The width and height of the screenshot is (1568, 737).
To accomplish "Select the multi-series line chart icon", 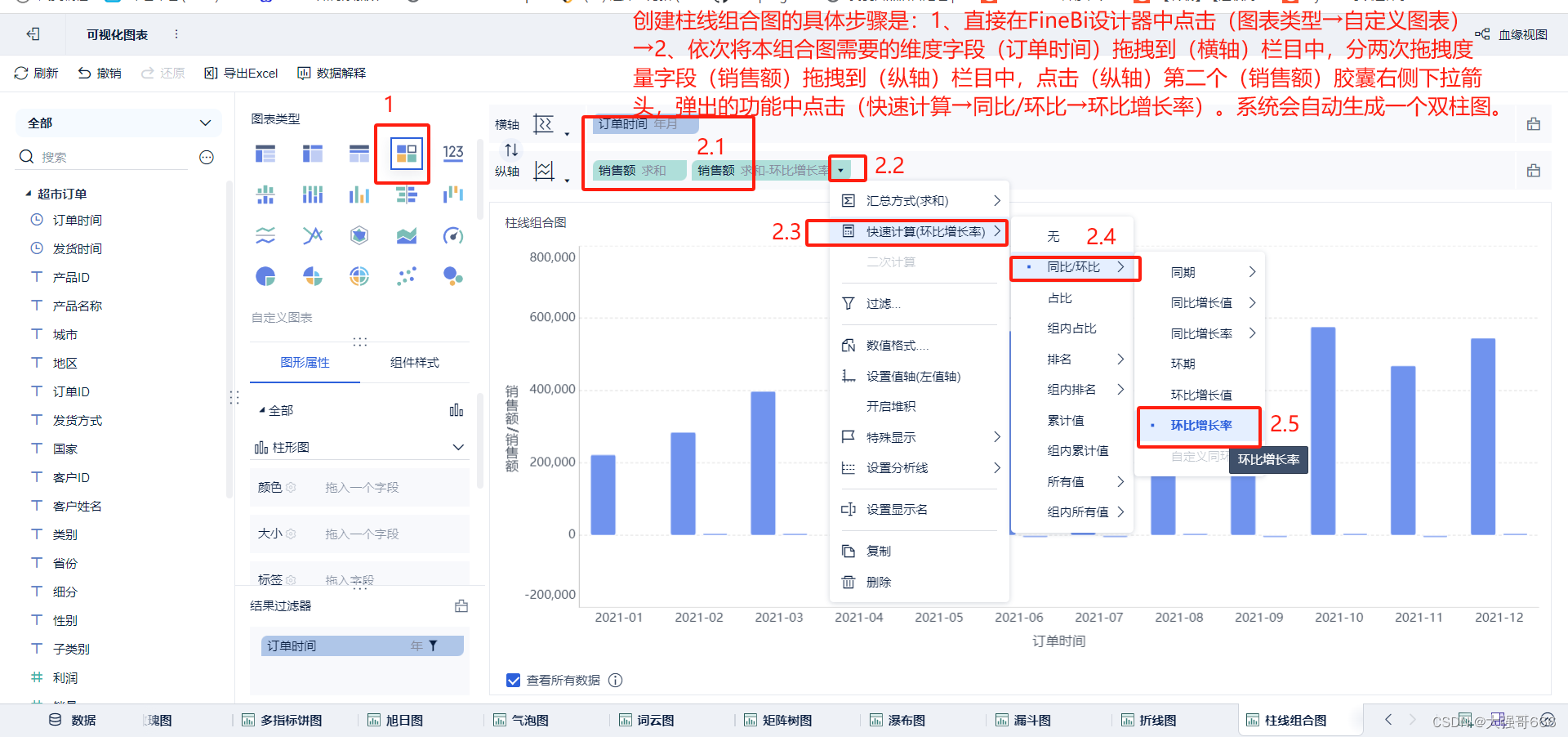I will point(313,235).
